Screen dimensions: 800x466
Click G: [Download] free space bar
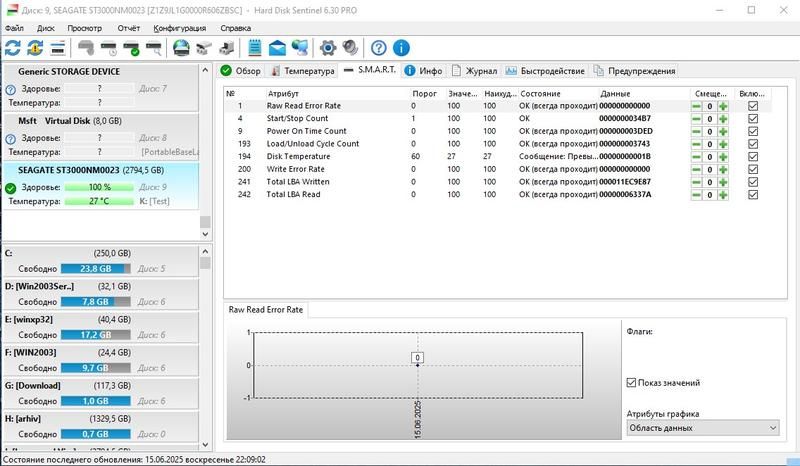tap(95, 401)
